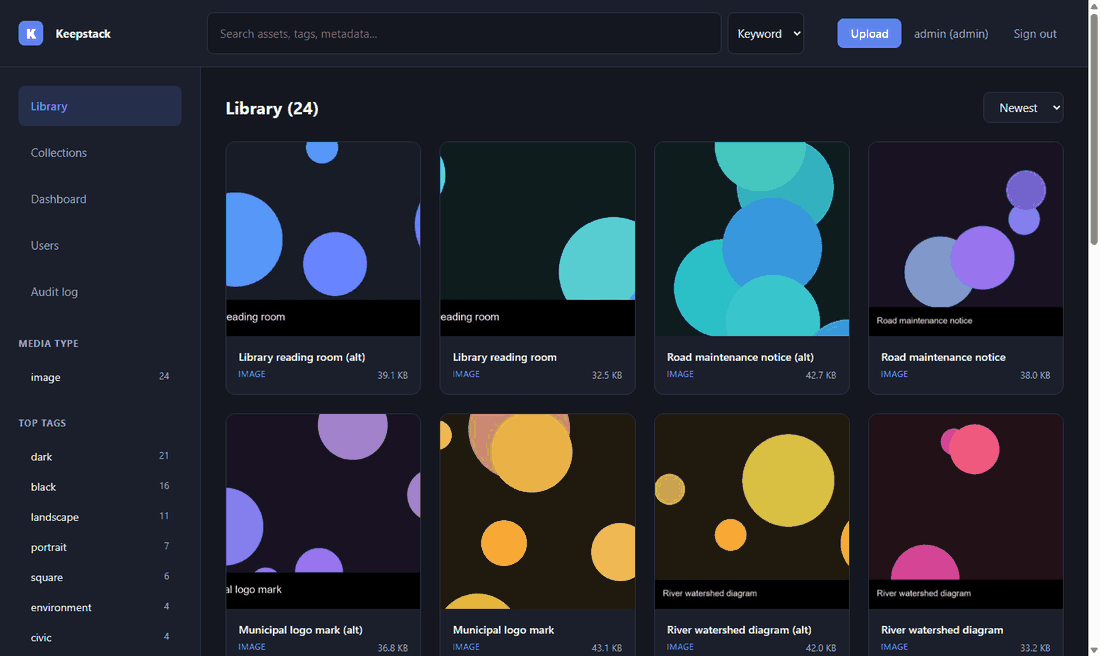The image size is (1100, 656).
Task: Filter by the portrait tag
Action: (x=100, y=547)
